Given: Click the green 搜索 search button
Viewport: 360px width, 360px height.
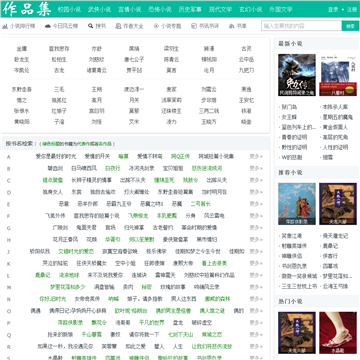Looking at the screenshot, I should coord(350,26).
